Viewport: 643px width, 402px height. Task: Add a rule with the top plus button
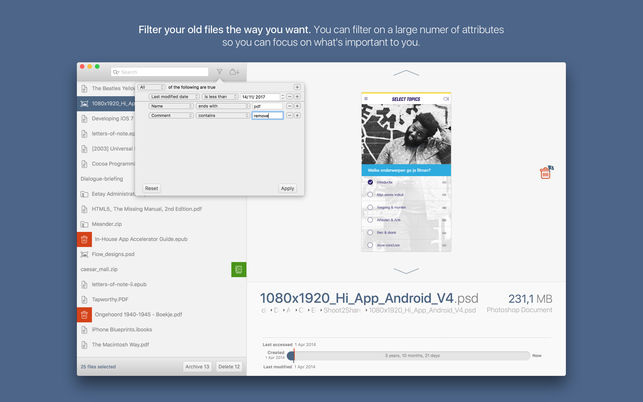pyautogui.click(x=297, y=87)
